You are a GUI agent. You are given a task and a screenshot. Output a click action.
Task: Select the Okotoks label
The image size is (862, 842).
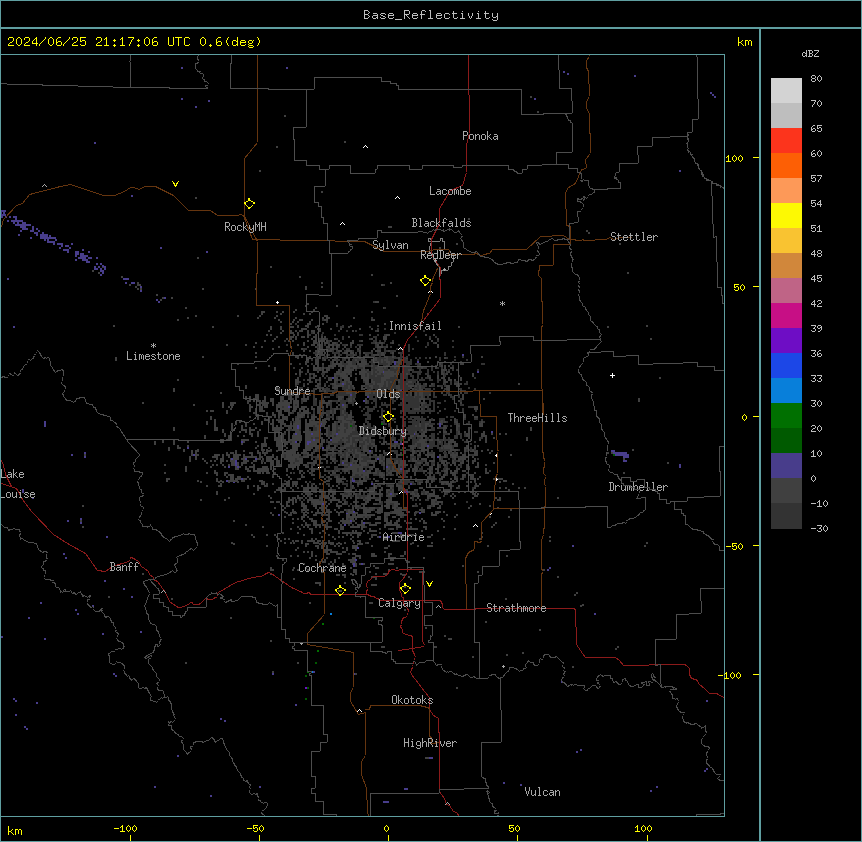412,700
